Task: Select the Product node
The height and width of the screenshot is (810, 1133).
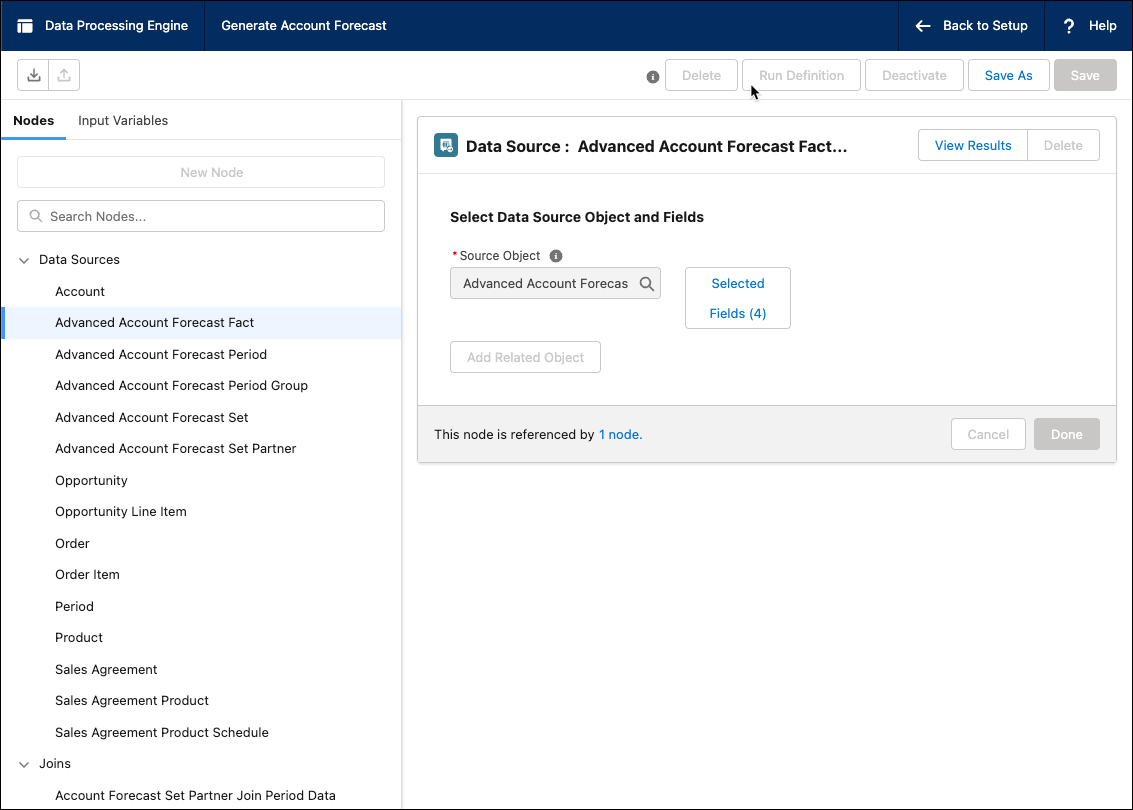Action: [202, 637]
